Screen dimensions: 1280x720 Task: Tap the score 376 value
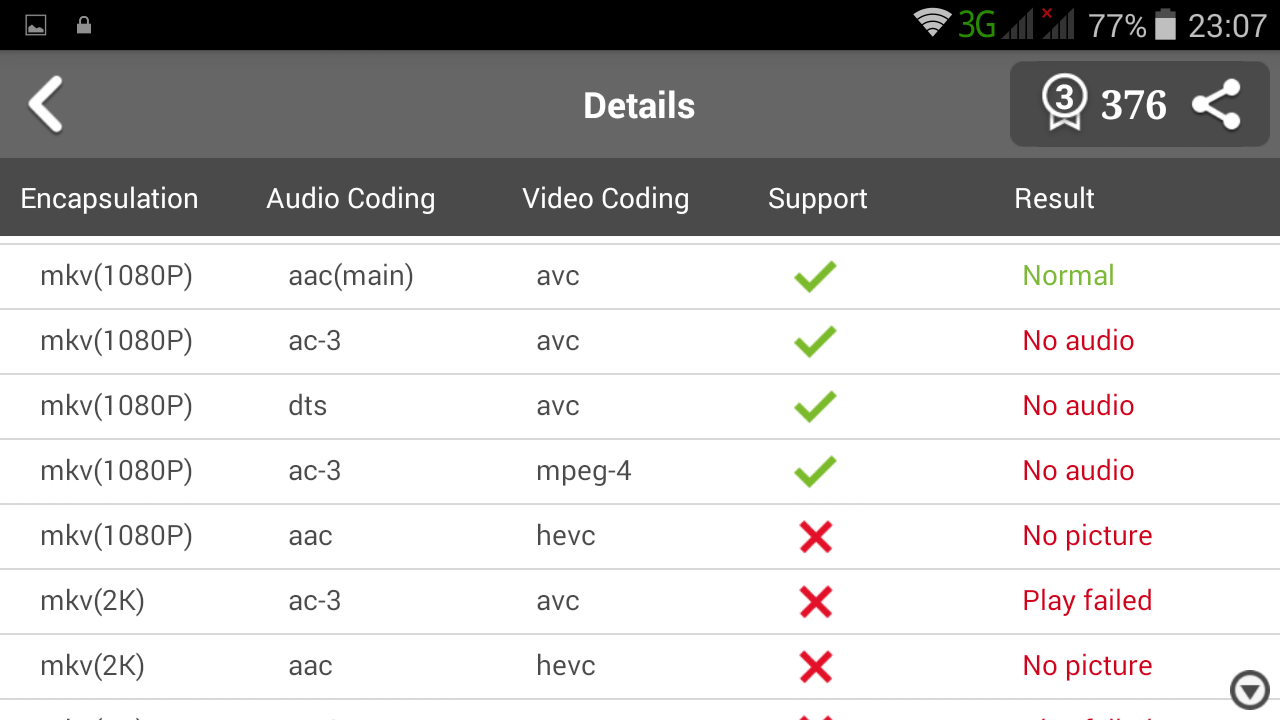coord(1133,105)
